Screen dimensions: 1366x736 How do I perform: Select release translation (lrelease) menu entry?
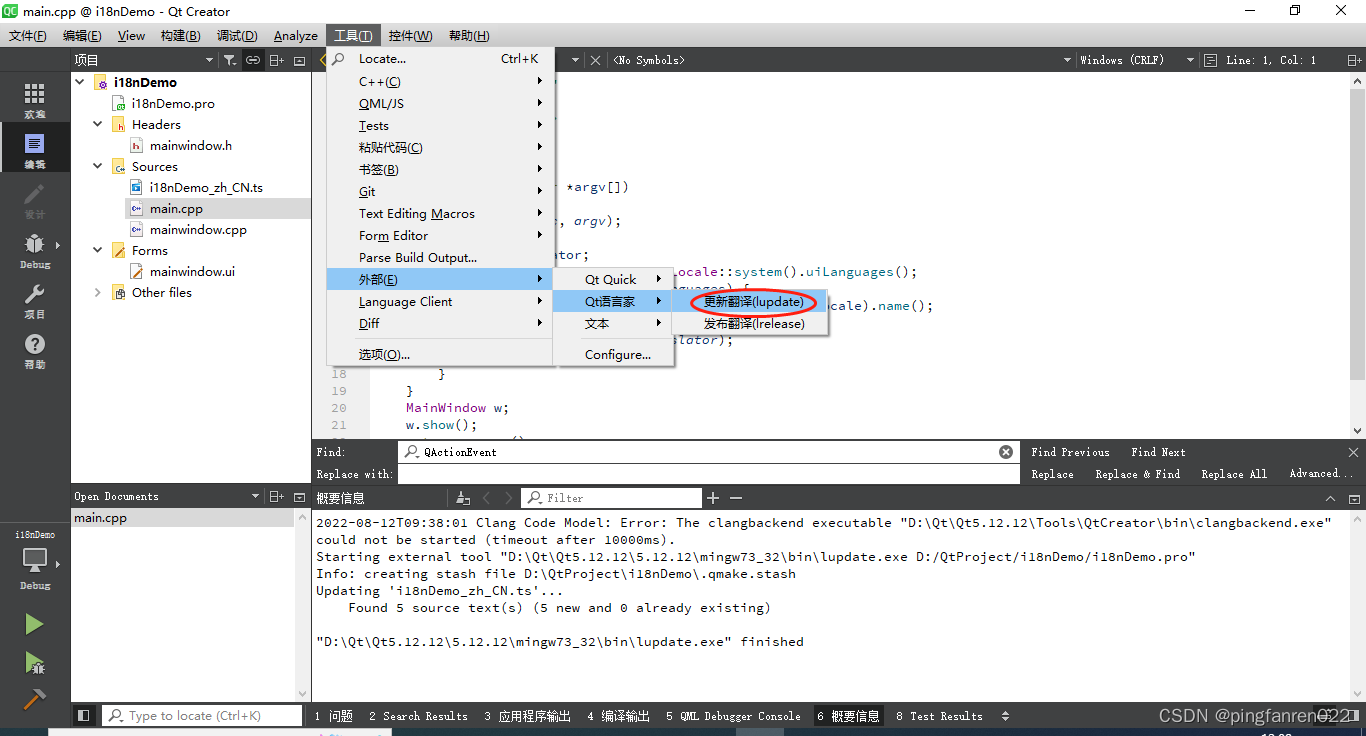coord(752,324)
